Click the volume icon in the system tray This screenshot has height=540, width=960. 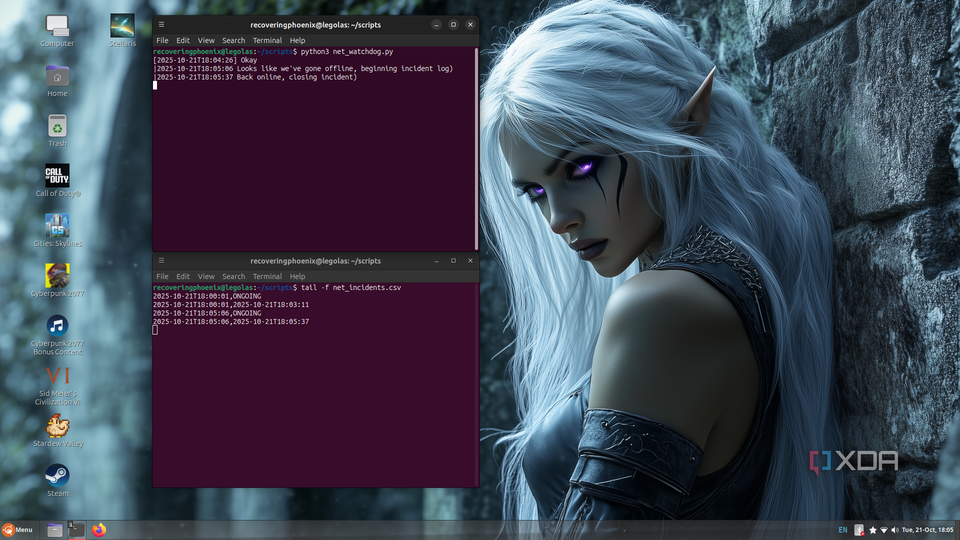(x=894, y=530)
